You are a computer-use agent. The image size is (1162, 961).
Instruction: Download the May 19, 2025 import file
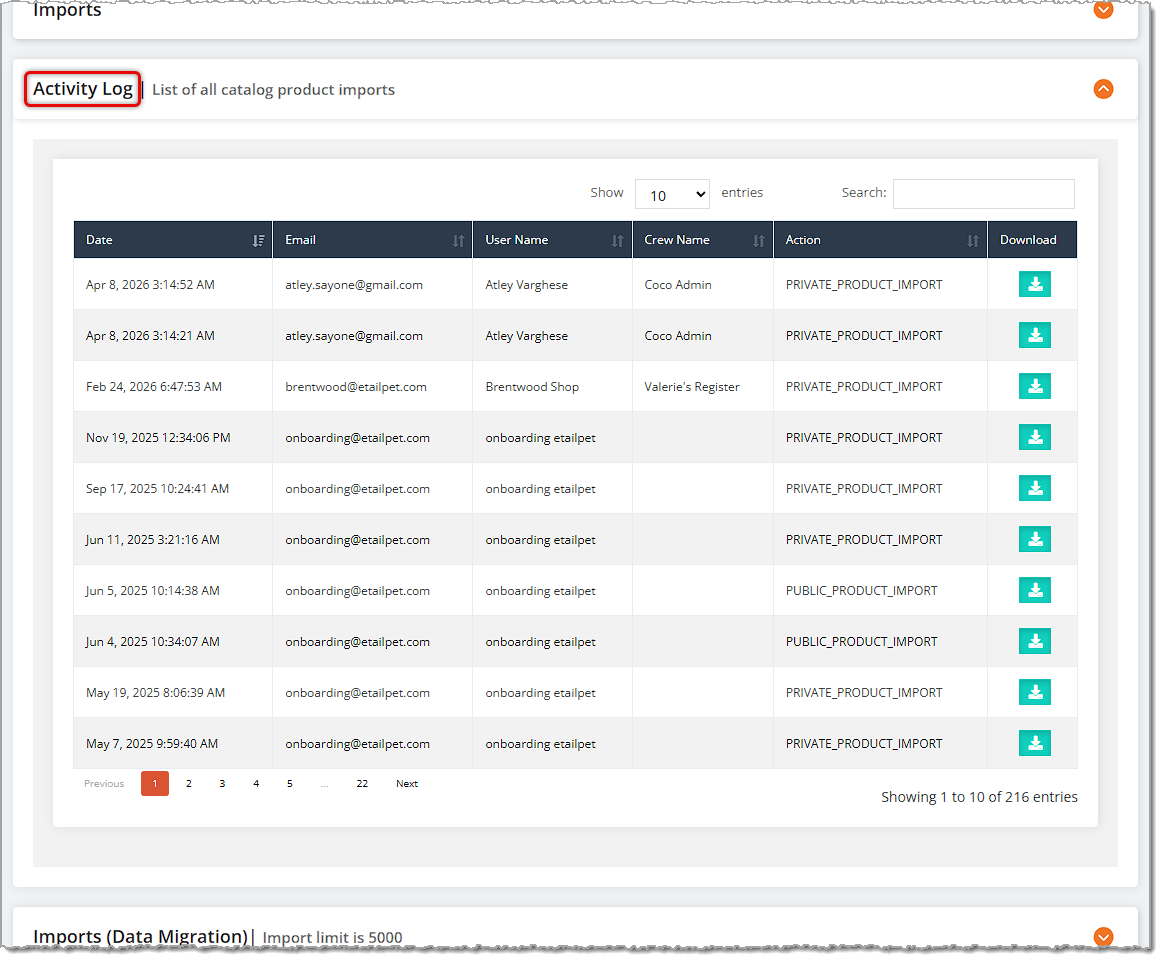coord(1035,692)
